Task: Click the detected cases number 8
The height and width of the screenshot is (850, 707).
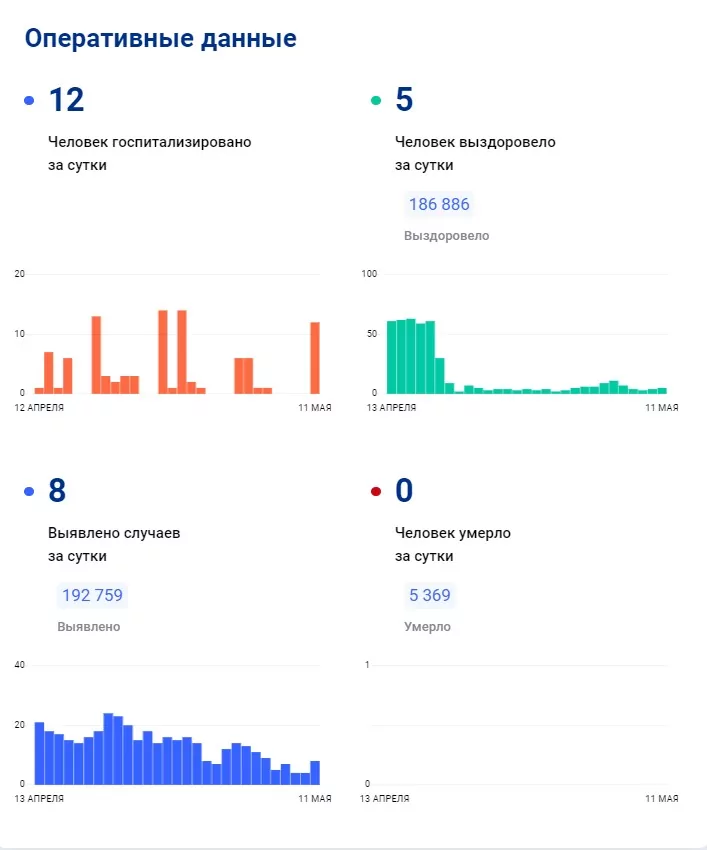Action: point(57,491)
